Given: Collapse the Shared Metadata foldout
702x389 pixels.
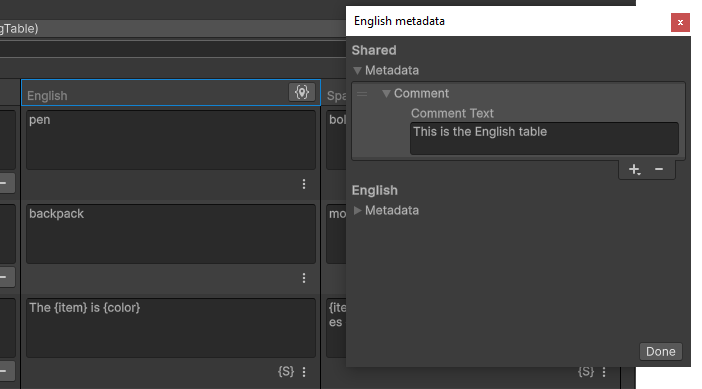Looking at the screenshot, I should click(357, 71).
